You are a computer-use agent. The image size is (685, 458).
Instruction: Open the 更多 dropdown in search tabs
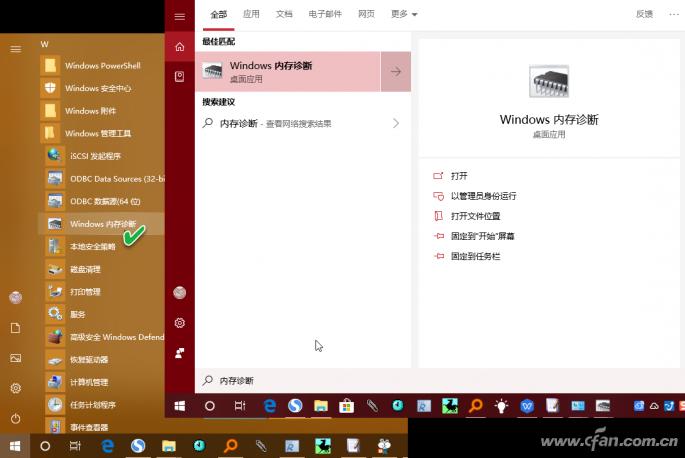tap(404, 14)
